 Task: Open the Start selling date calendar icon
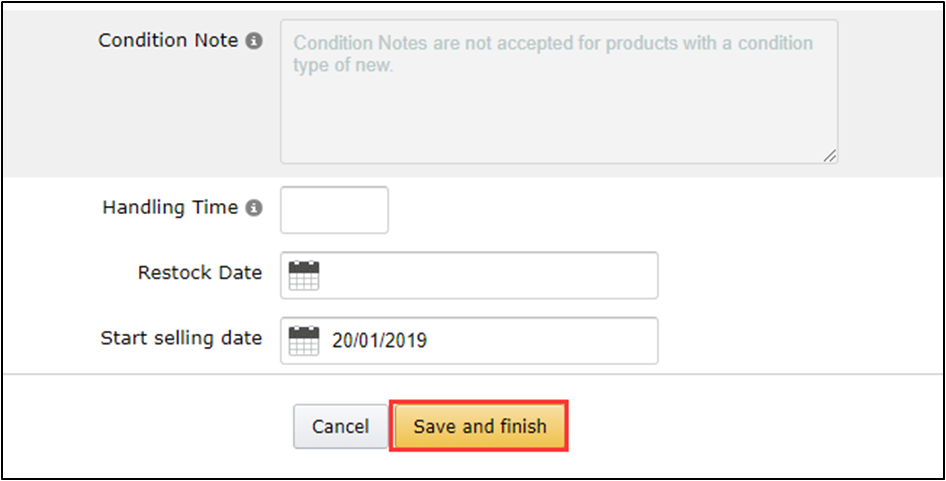coord(303,341)
